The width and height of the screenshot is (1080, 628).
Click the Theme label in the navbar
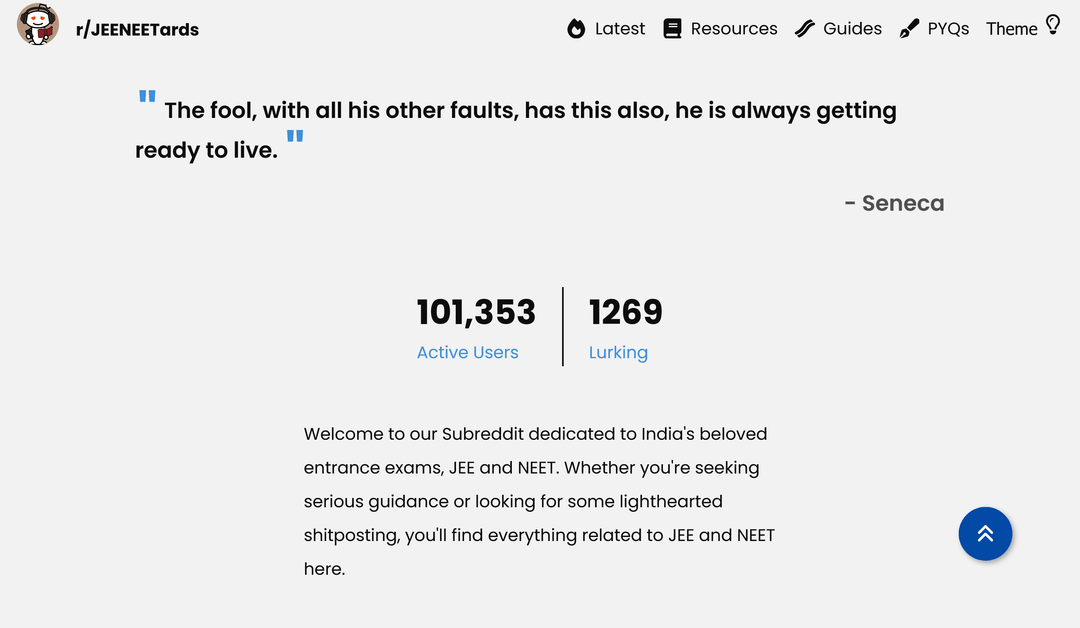(x=1011, y=29)
